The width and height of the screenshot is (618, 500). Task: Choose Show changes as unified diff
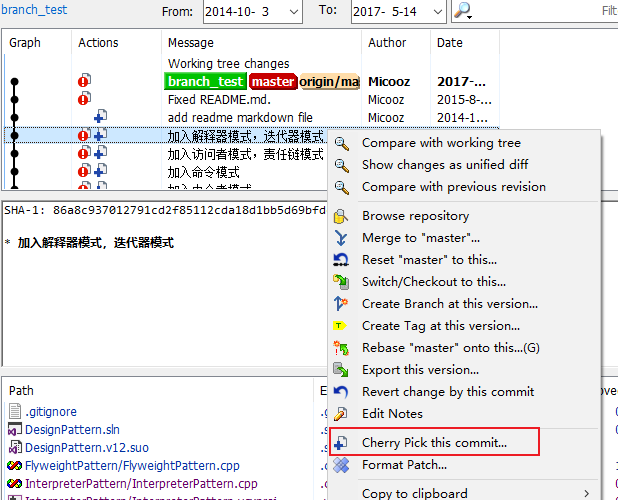[x=445, y=165]
